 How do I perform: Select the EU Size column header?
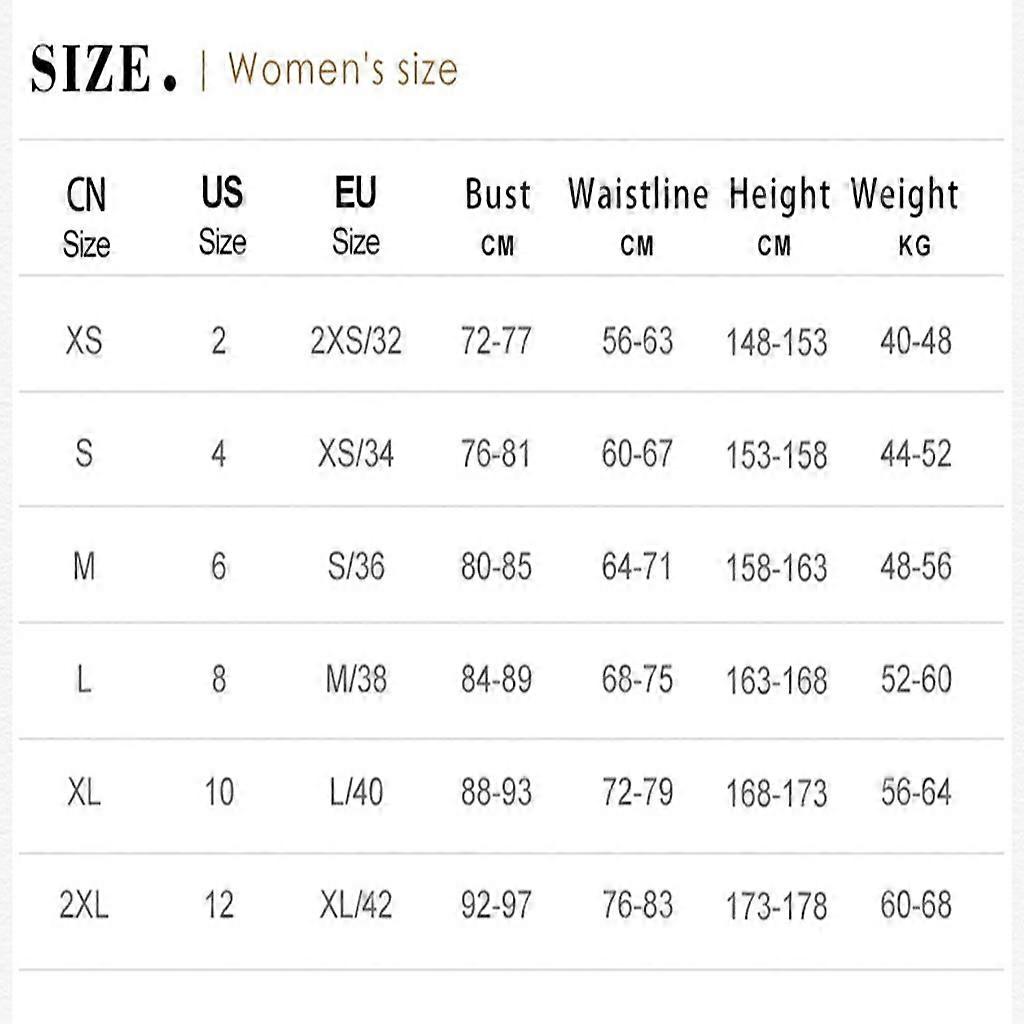click(356, 215)
